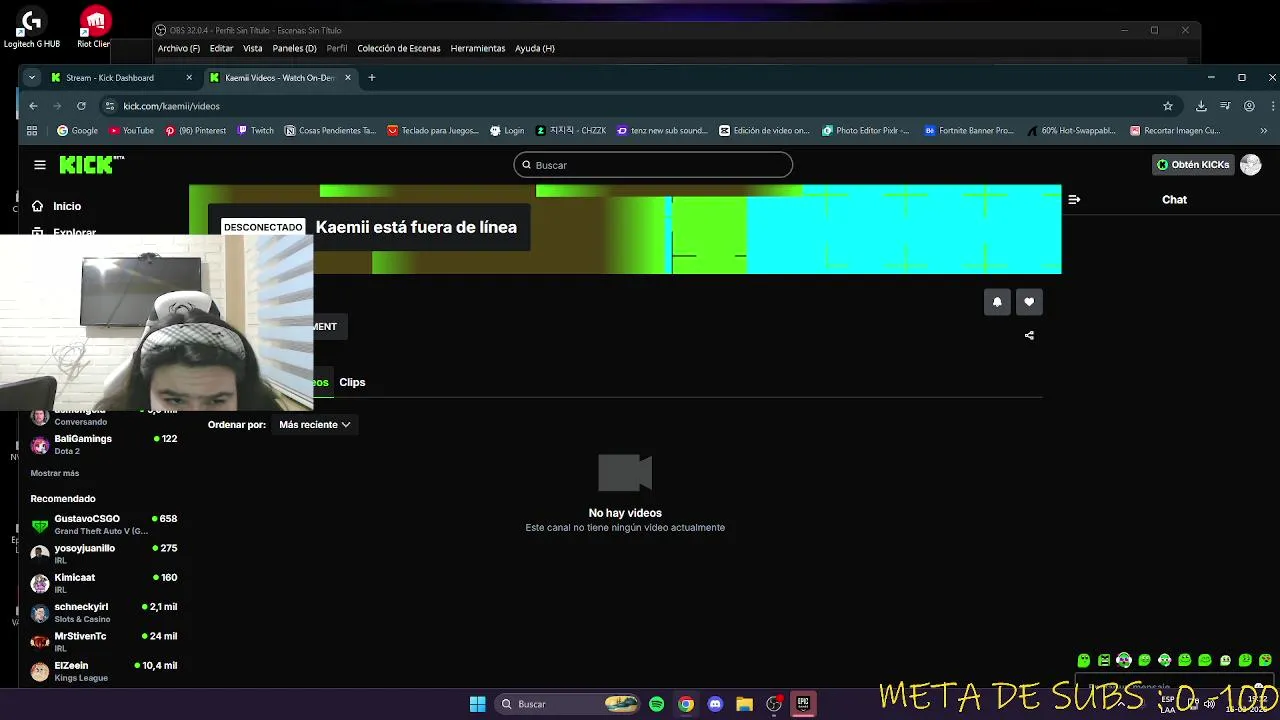Open the apps grid in bookmarks bar

click(32, 130)
